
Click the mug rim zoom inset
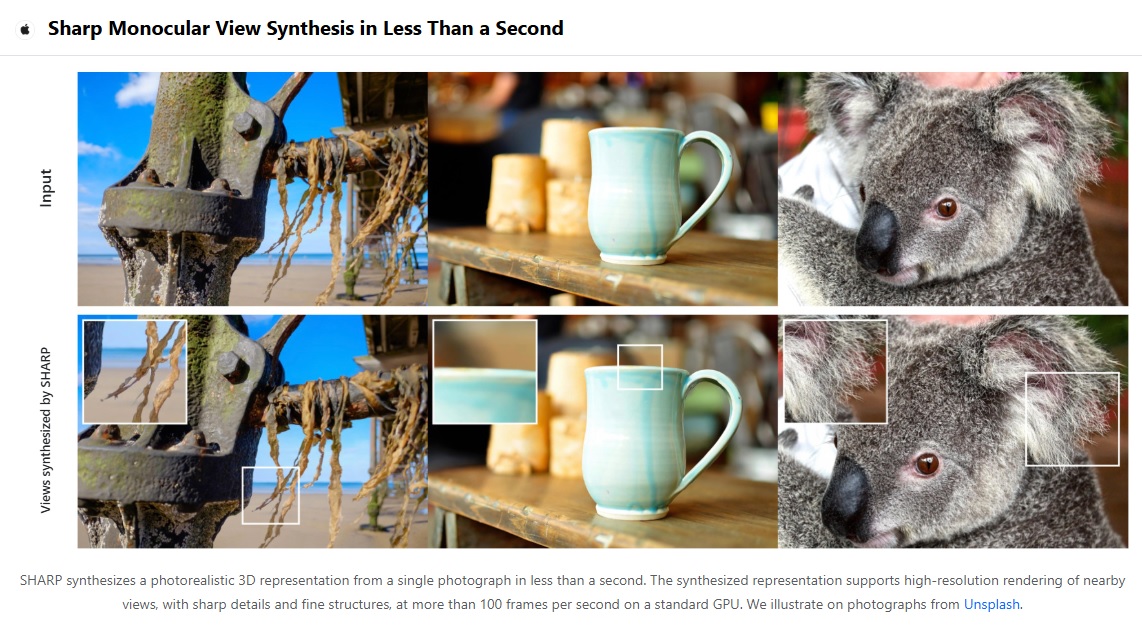coord(485,372)
